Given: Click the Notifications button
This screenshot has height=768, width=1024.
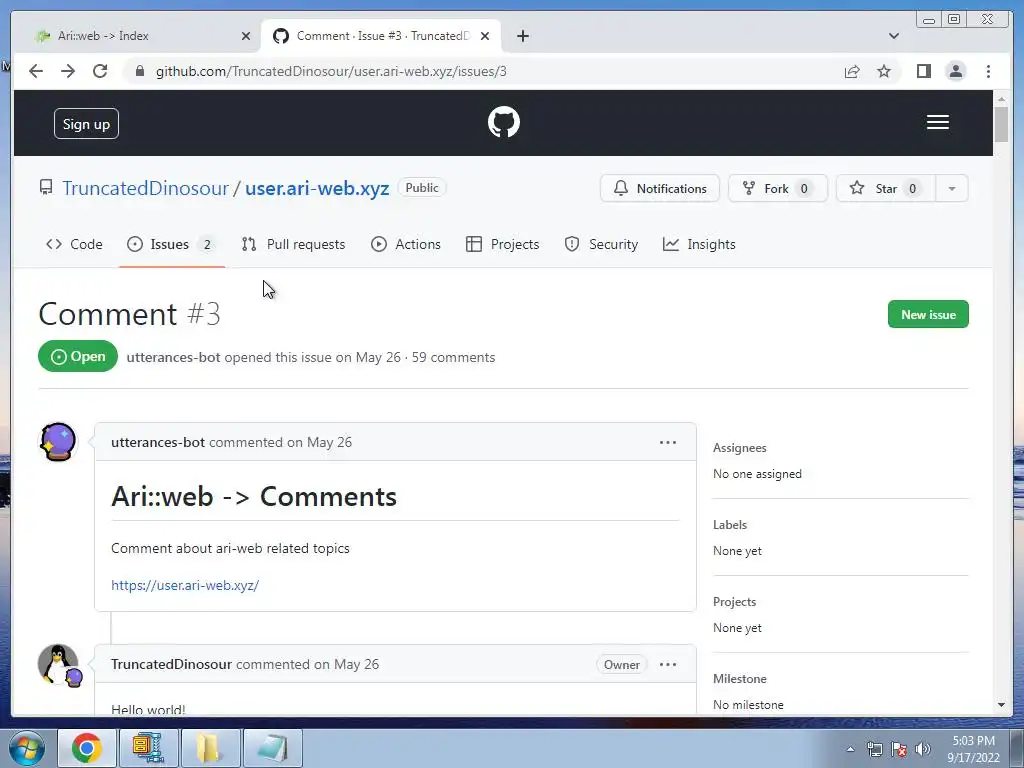Looking at the screenshot, I should click(660, 189).
